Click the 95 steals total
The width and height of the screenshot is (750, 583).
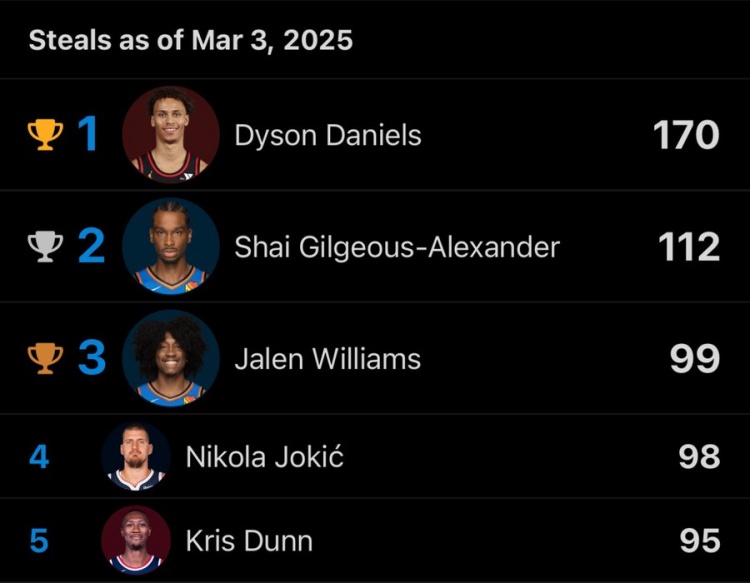pyautogui.click(x=700, y=541)
